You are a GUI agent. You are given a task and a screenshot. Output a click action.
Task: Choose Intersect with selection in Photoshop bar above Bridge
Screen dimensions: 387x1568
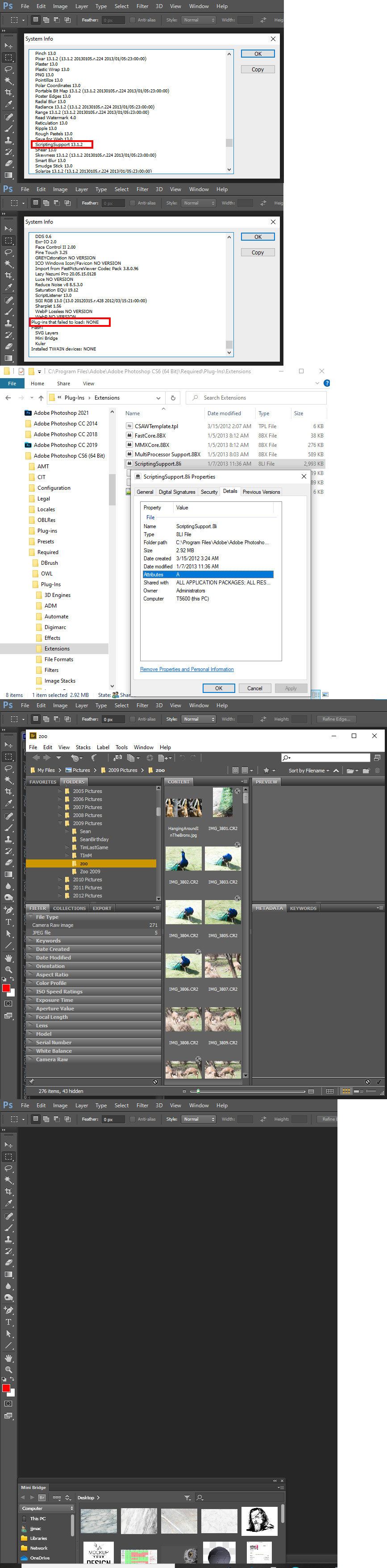tap(67, 719)
